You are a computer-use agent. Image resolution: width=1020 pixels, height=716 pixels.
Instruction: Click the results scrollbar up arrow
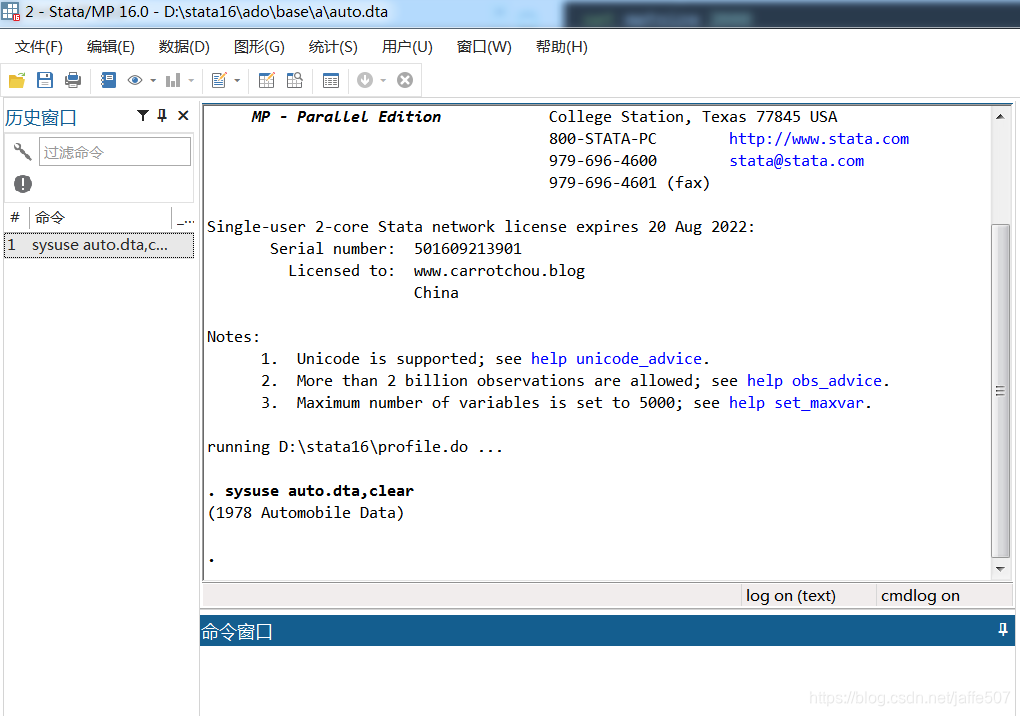pyautogui.click(x=1000, y=117)
